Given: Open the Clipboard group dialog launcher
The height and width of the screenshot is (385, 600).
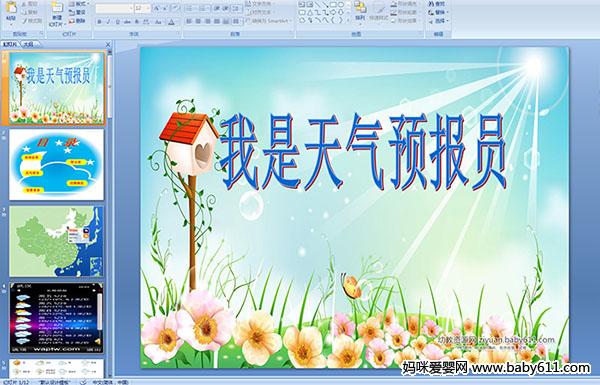Looking at the screenshot, I should [40, 34].
